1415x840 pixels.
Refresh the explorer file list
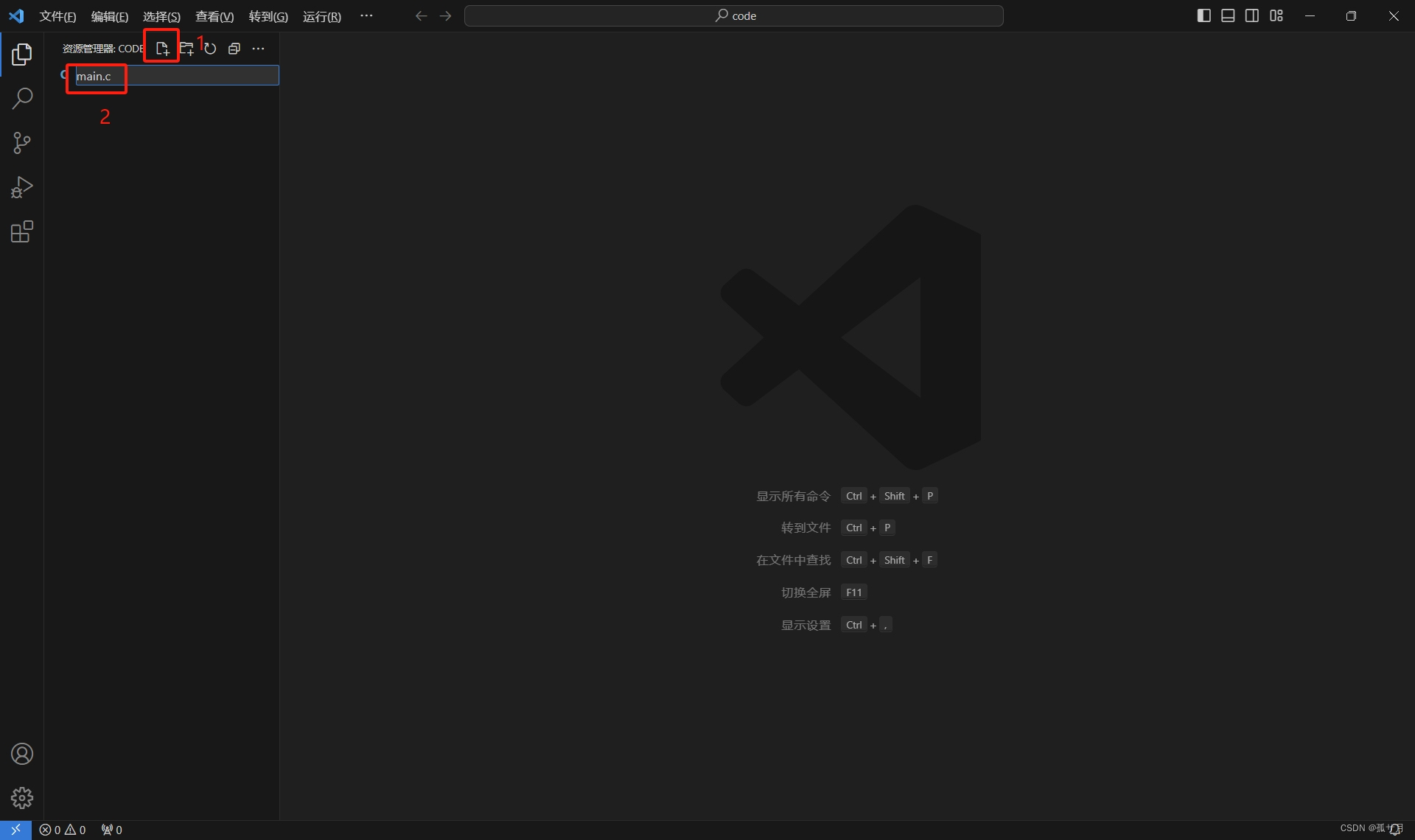coord(210,49)
